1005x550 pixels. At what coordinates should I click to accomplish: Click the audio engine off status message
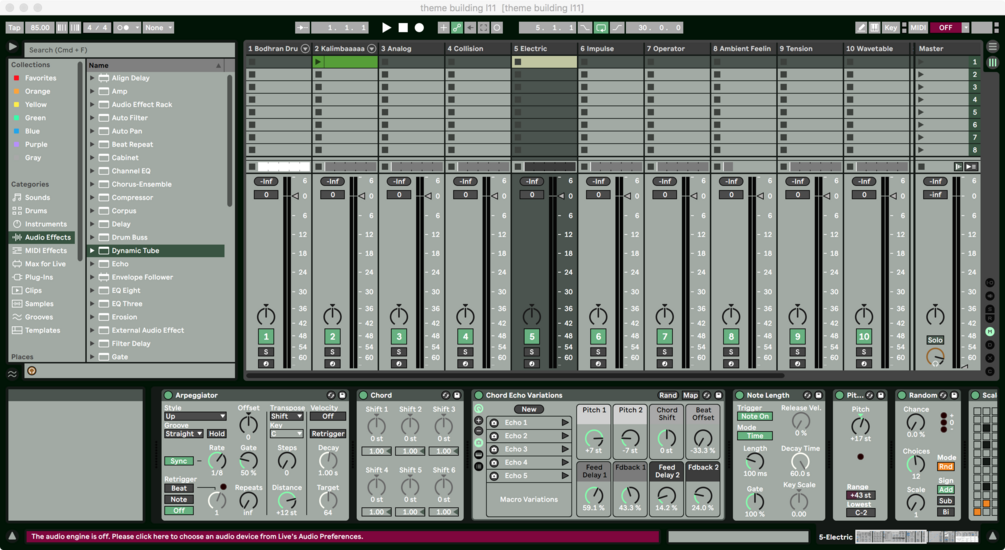tap(342, 537)
